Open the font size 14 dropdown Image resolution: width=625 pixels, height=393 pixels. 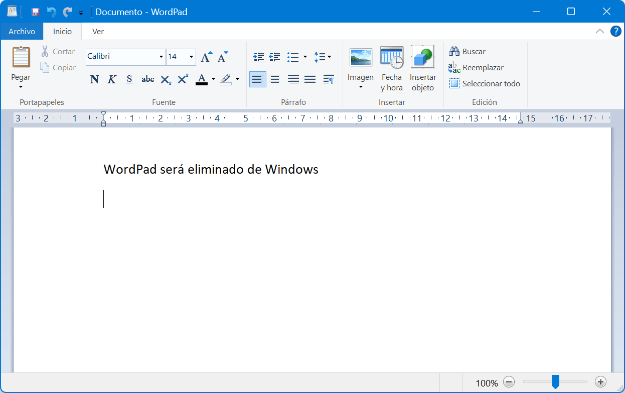click(191, 57)
